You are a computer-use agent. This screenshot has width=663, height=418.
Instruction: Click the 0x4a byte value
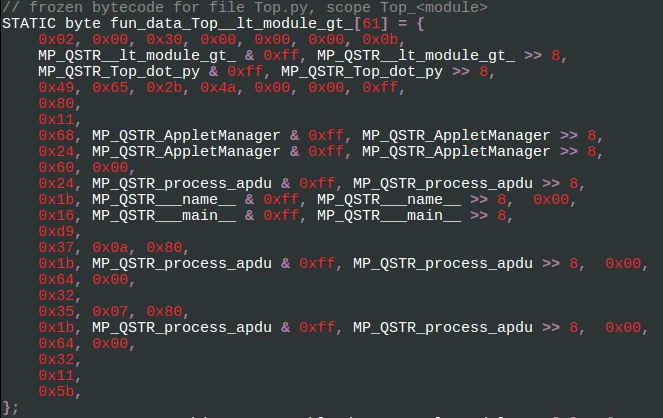coord(218,87)
